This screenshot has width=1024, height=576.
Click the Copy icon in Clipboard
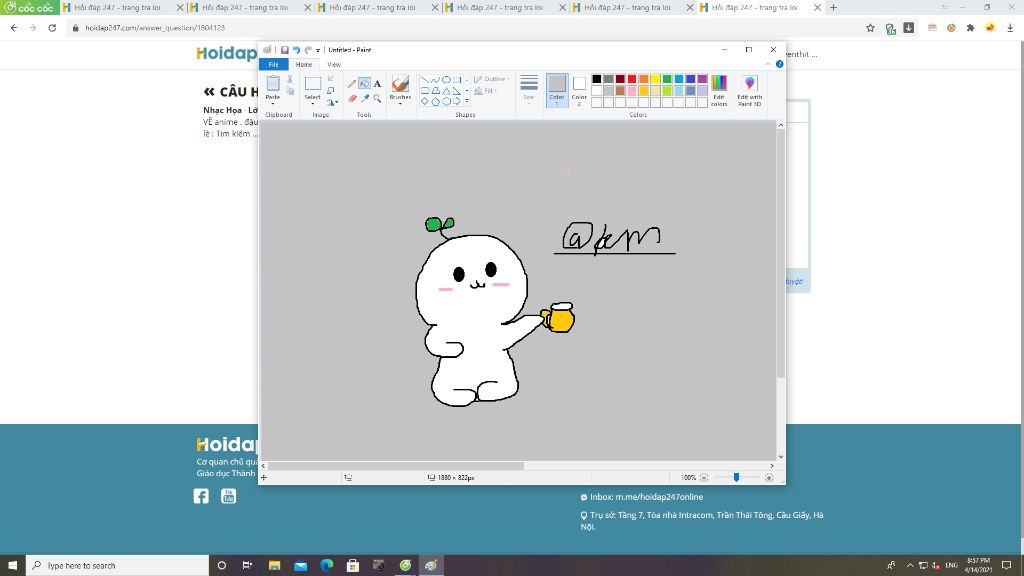(290, 90)
